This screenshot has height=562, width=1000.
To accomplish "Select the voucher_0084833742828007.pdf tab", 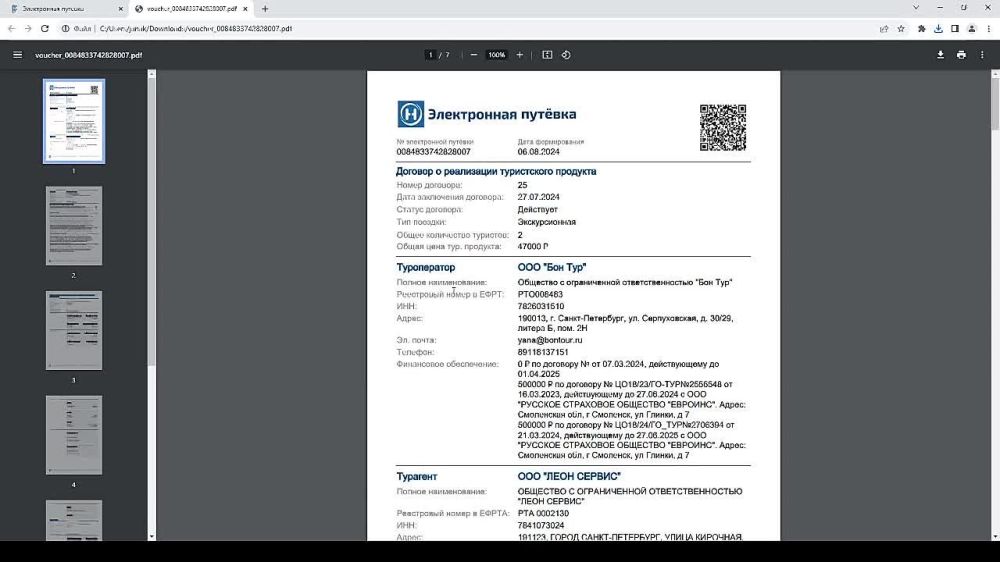I will coord(191,9).
